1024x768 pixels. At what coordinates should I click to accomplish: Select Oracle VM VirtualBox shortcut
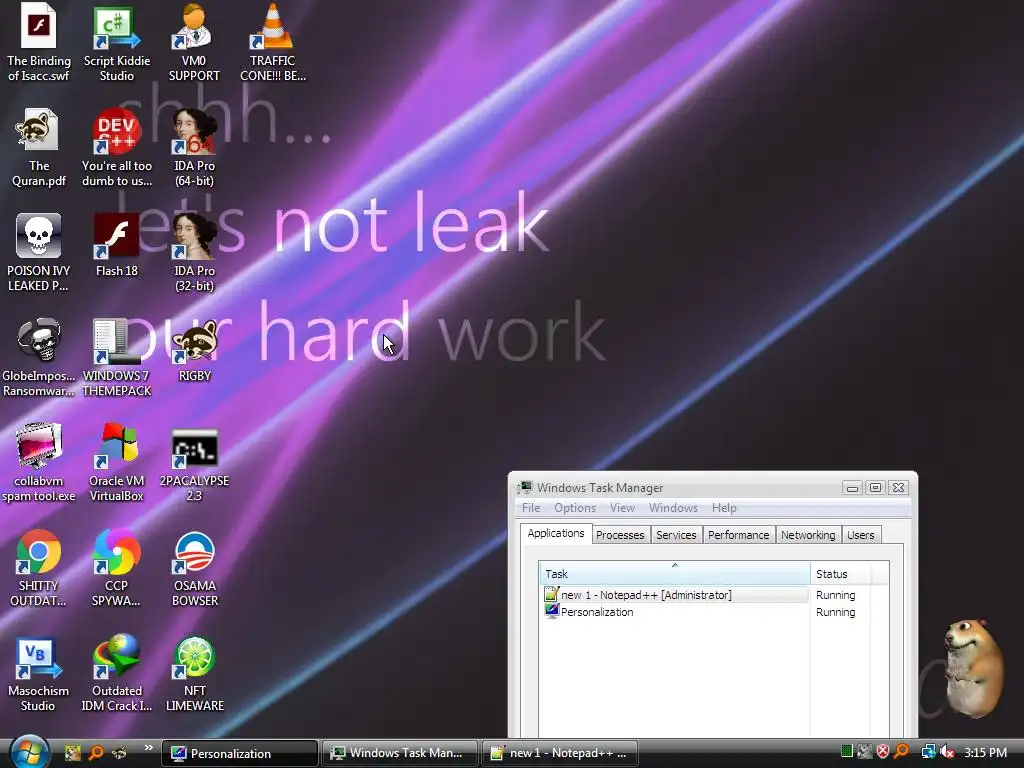117,462
